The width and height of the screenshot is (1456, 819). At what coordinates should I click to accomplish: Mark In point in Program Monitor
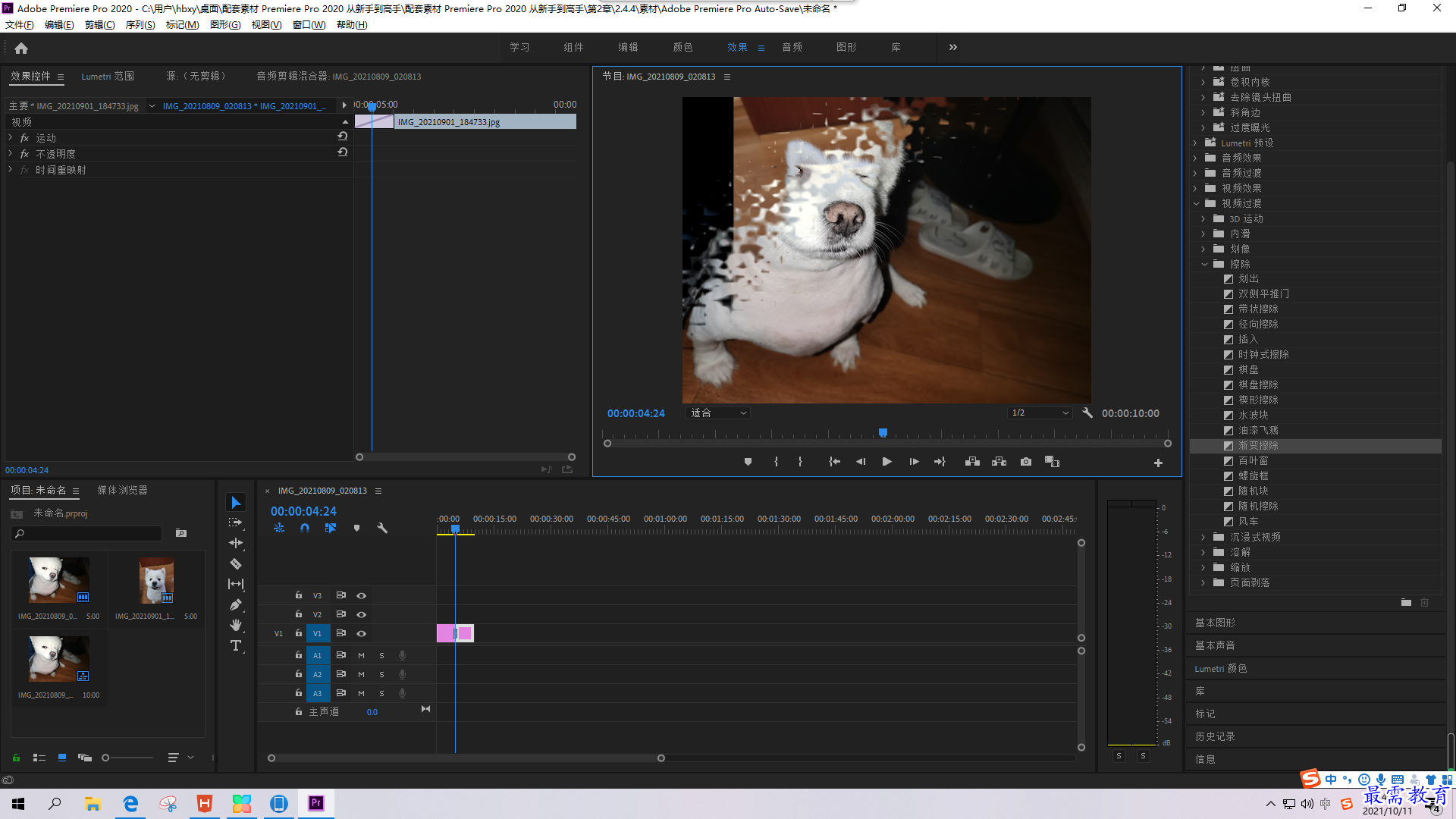click(x=776, y=462)
